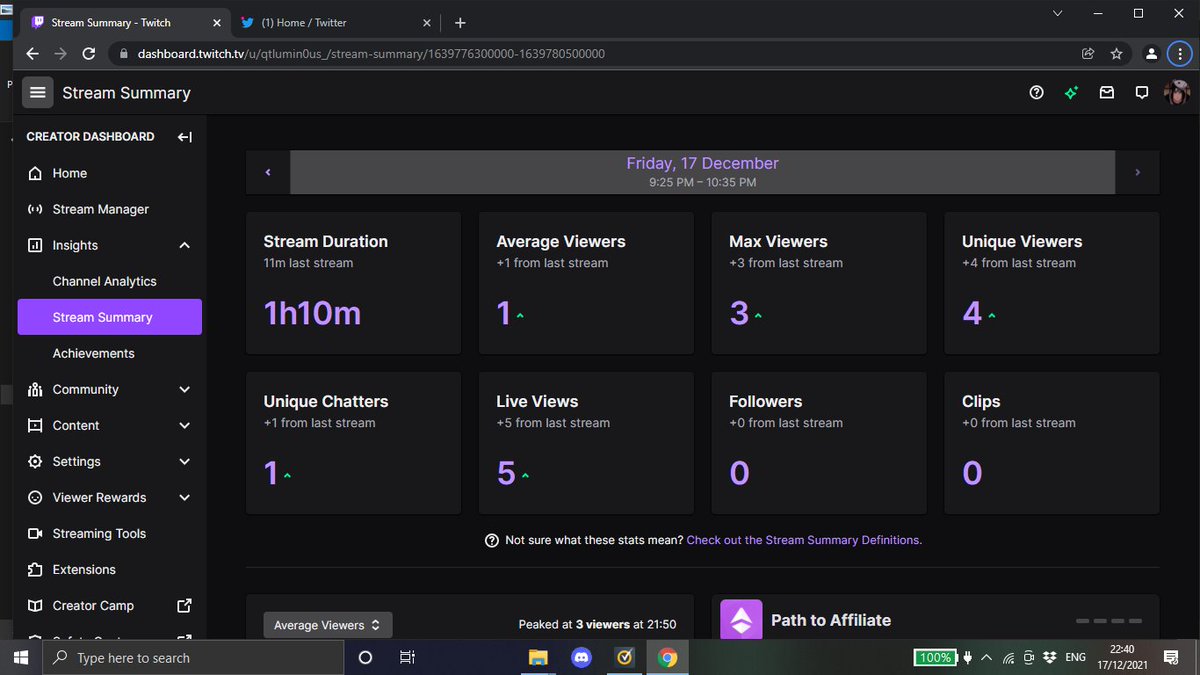
Task: Click the Unique Viewers value 4
Action: [972, 313]
